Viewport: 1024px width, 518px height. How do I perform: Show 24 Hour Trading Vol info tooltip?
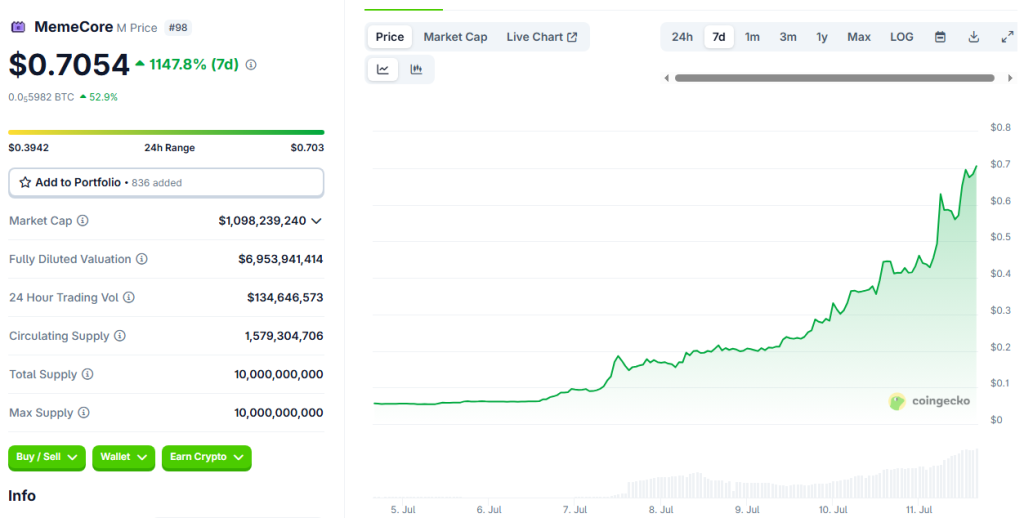pyautogui.click(x=129, y=297)
